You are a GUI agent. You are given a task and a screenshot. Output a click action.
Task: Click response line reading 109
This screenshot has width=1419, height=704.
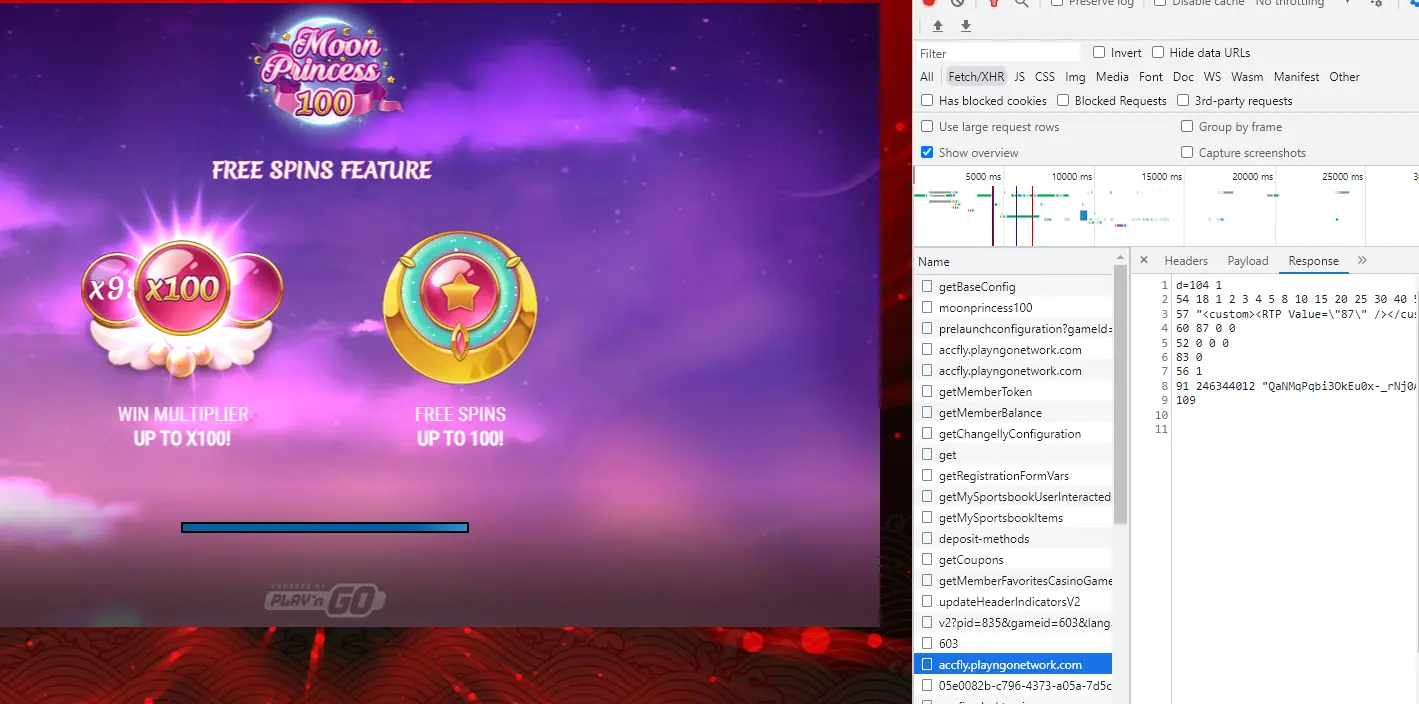[x=1186, y=400]
